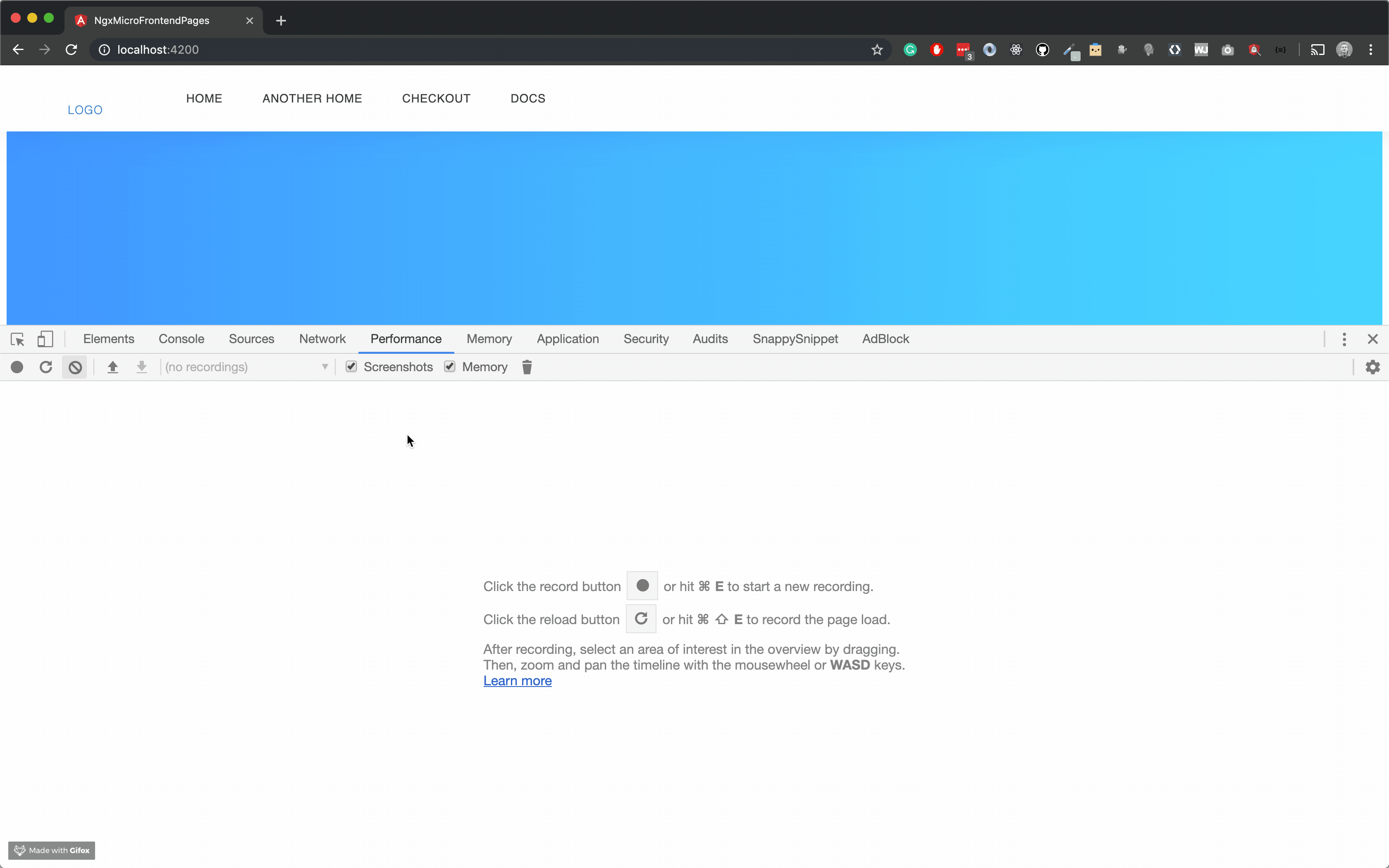
Task: Bookmark this page with star icon
Action: tap(876, 50)
